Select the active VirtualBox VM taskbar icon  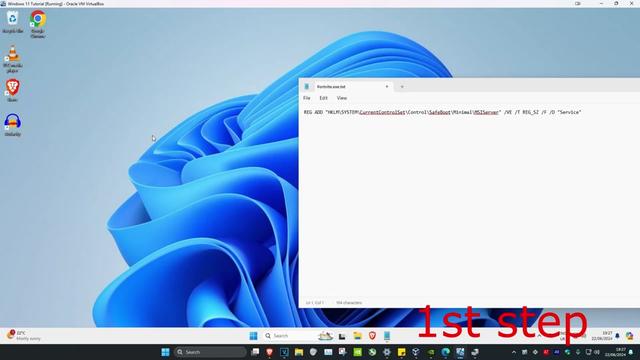(x=460, y=352)
